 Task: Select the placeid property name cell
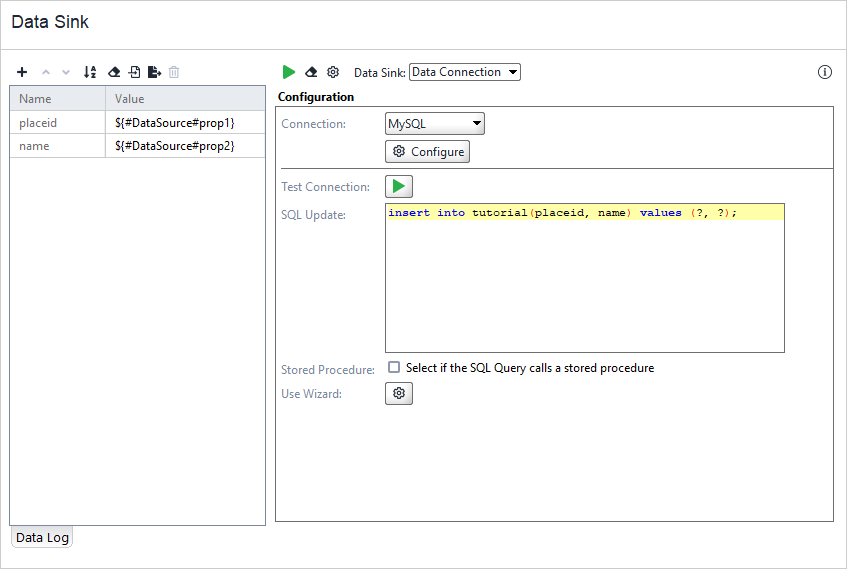[58, 123]
